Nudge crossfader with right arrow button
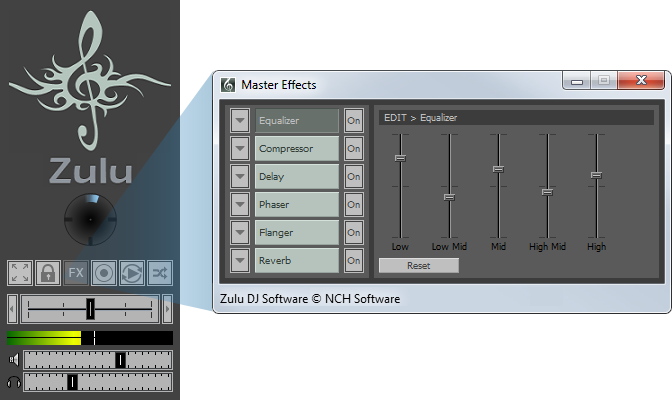The height and width of the screenshot is (400, 672). (x=168, y=309)
